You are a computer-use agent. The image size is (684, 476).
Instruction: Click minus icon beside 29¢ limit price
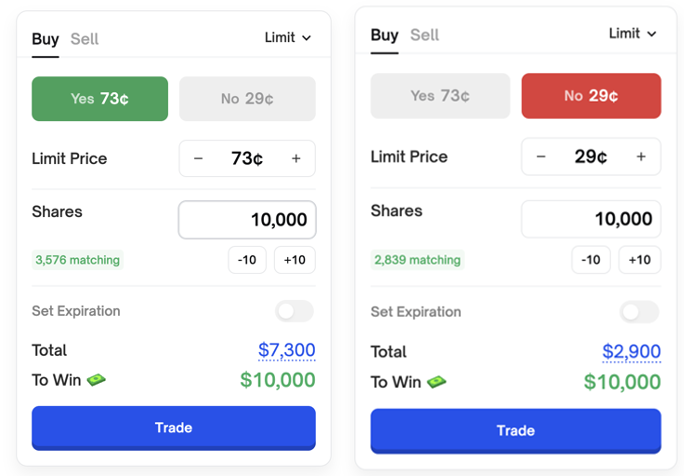[541, 157]
